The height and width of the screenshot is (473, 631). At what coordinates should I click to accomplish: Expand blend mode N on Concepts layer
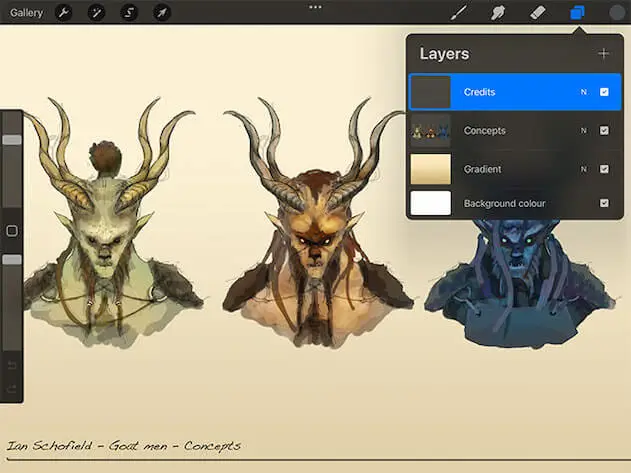tap(583, 130)
